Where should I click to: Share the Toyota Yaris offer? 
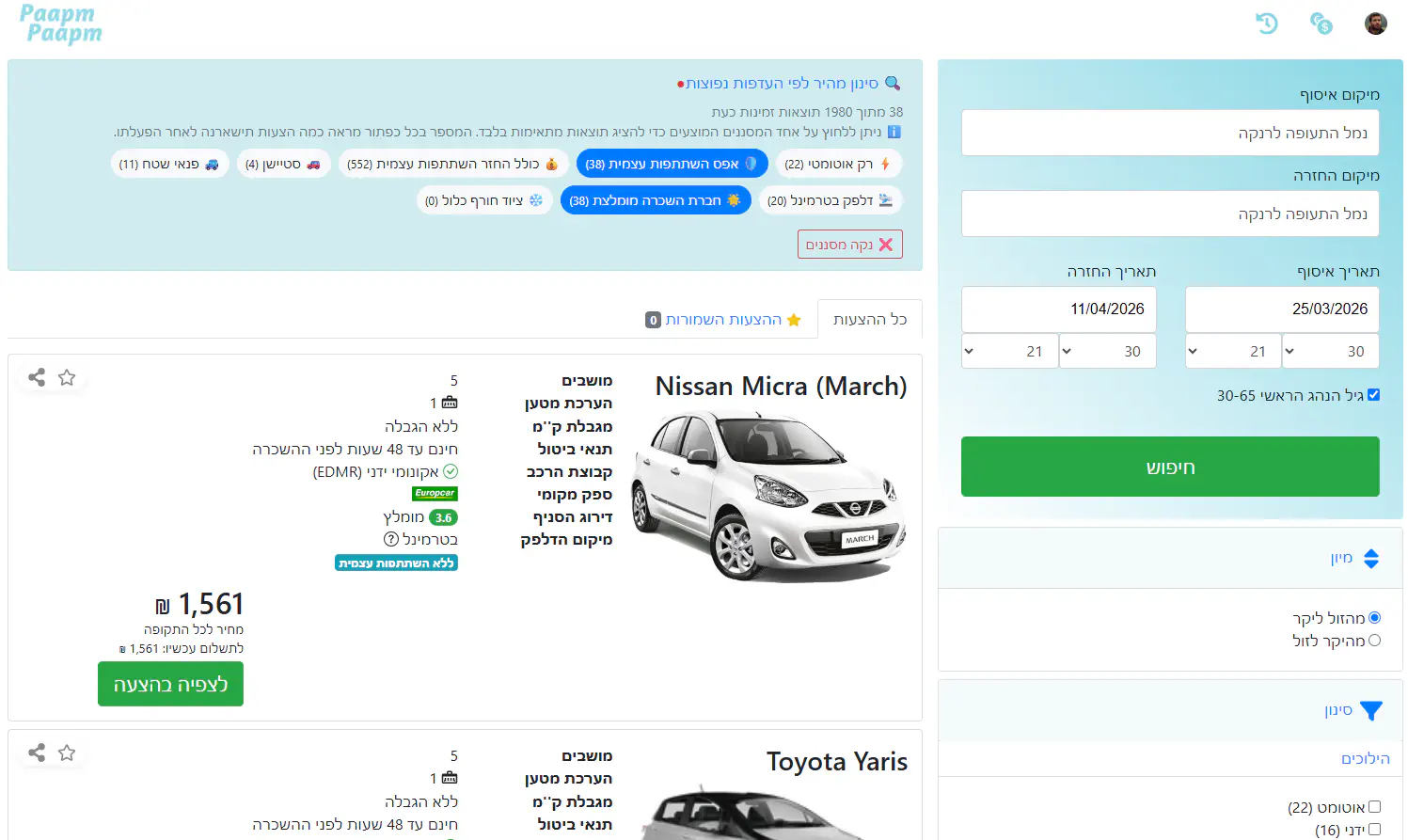(x=37, y=753)
